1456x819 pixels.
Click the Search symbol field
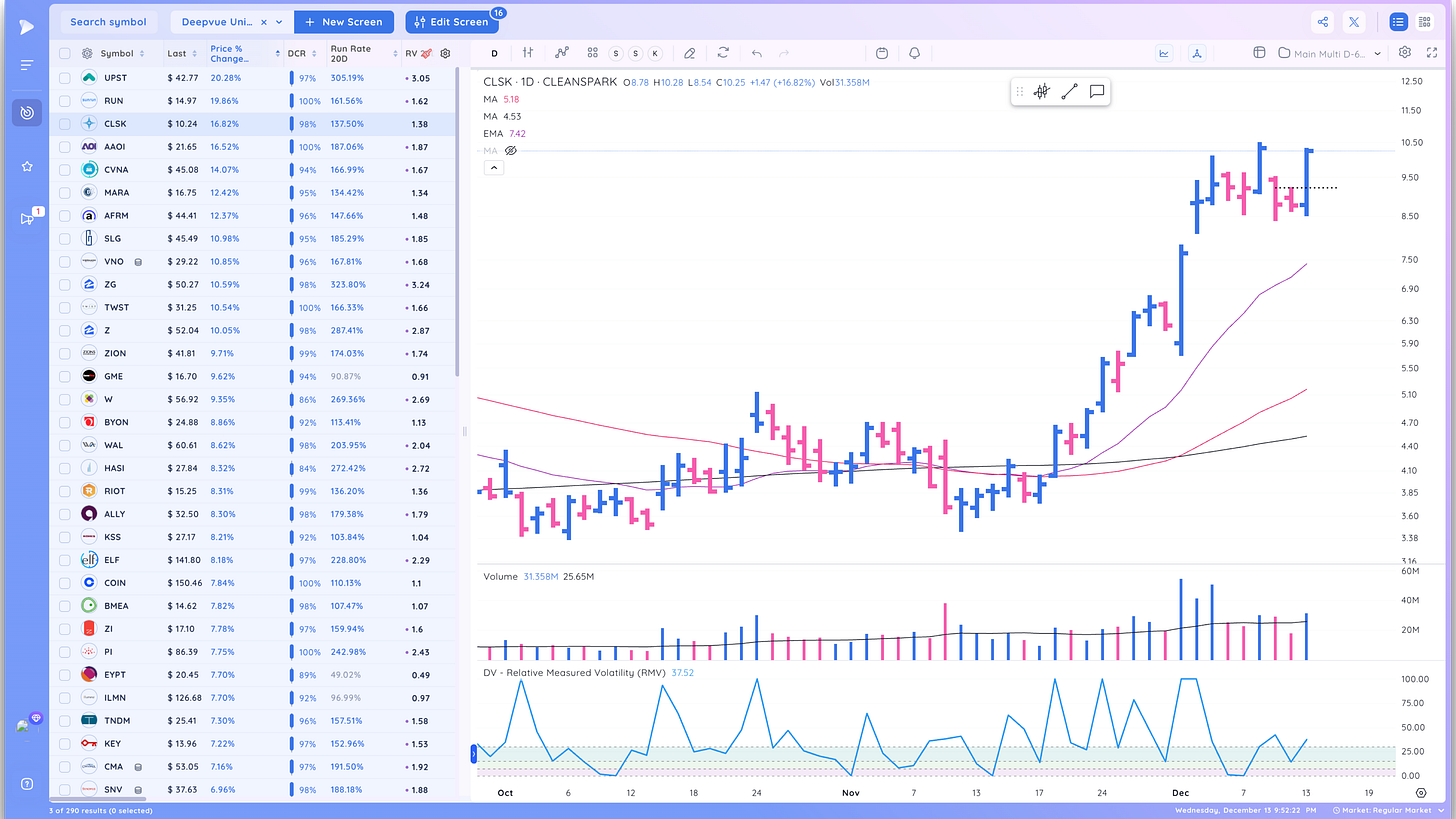click(108, 22)
